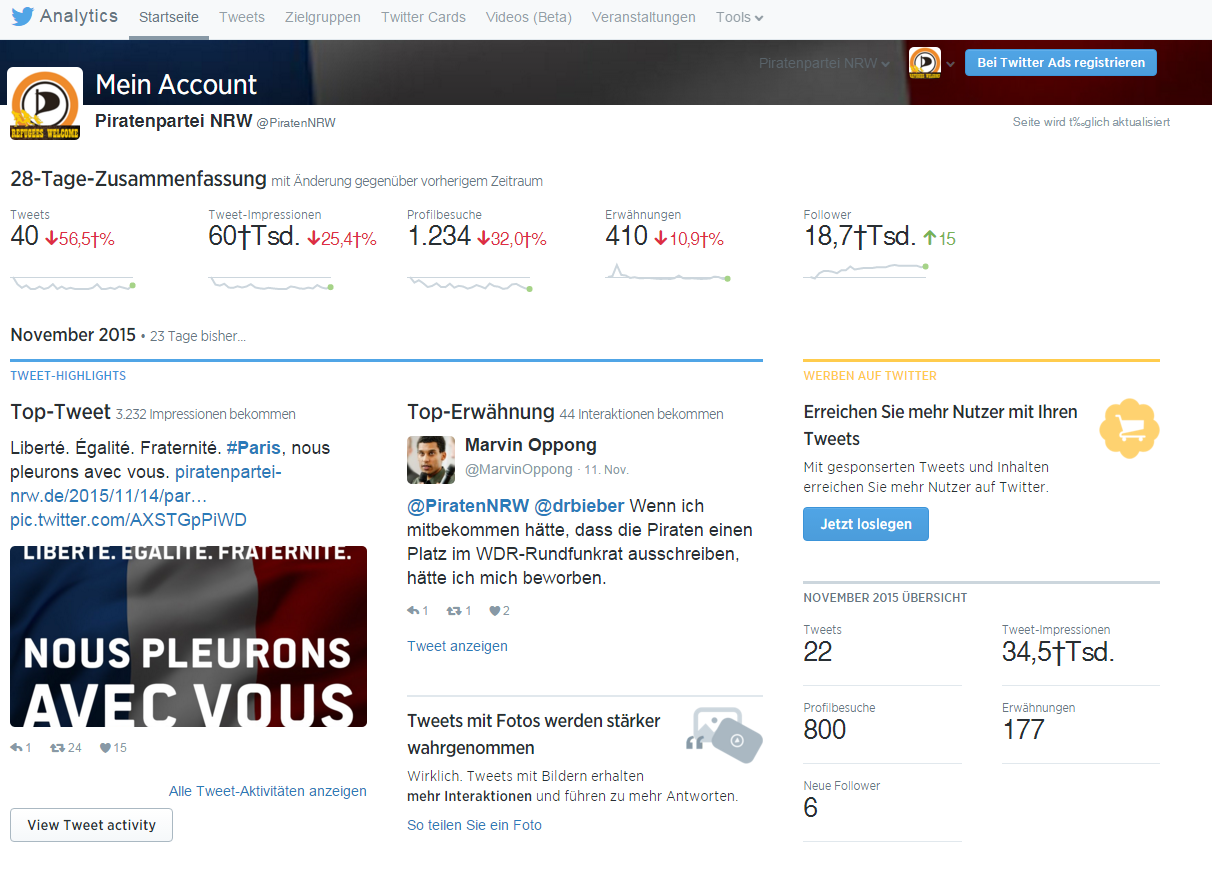
Task: Open the Zielgruppen tab
Action: pyautogui.click(x=323, y=18)
